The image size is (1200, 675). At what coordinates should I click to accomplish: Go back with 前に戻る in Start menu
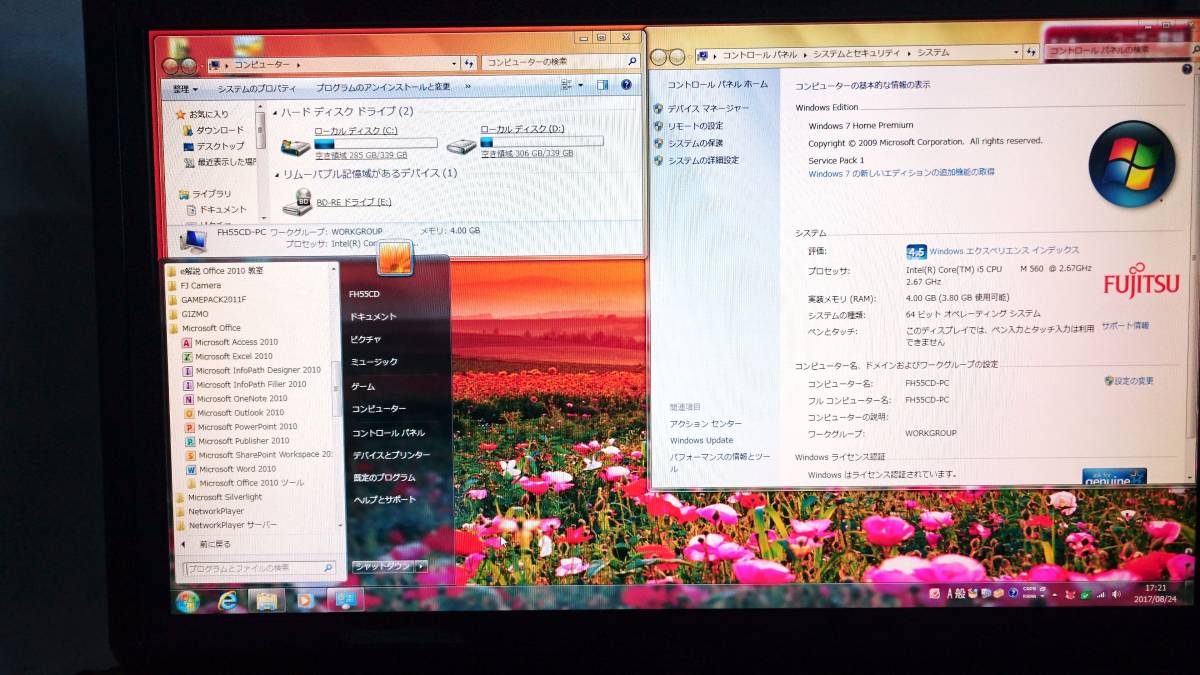point(206,544)
